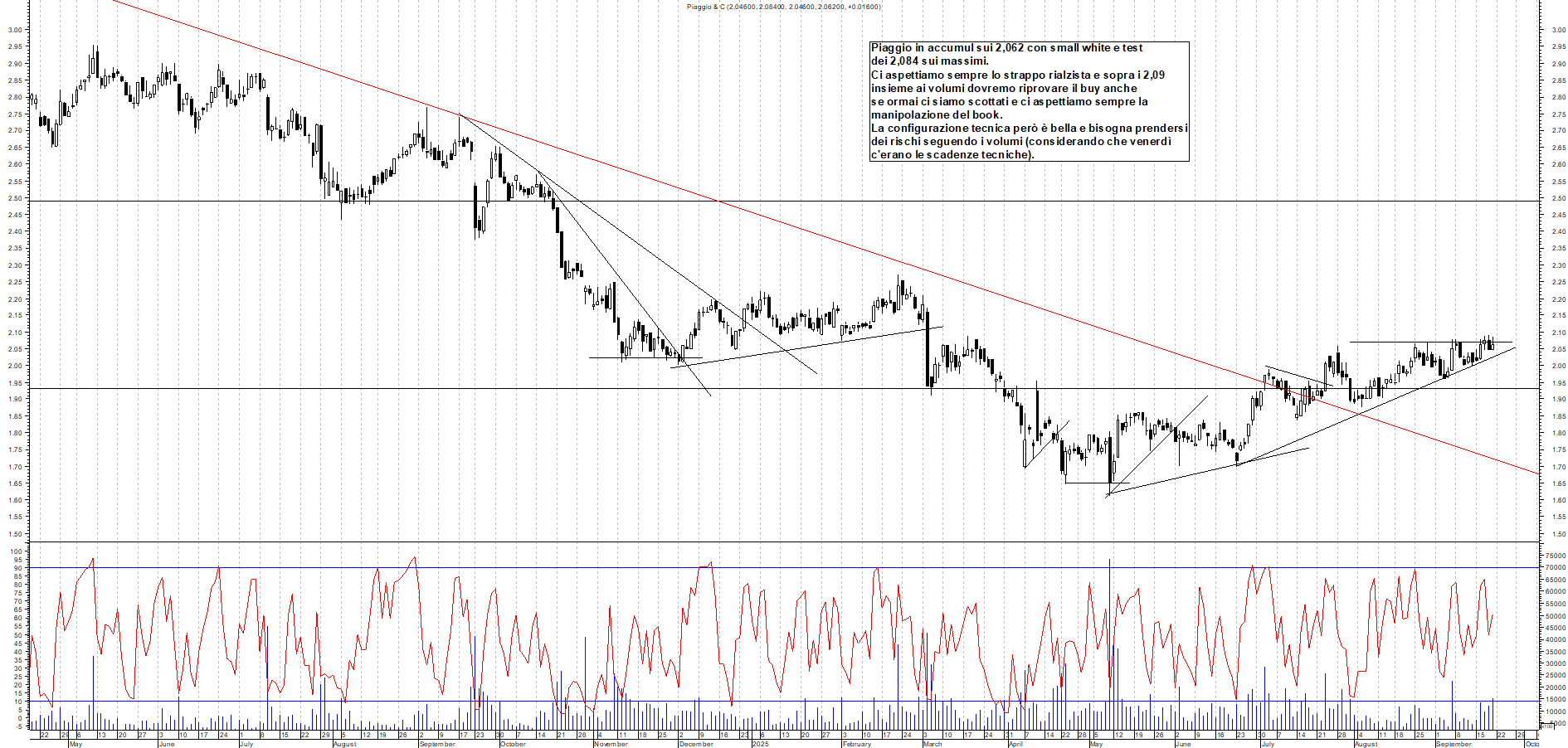
Task: Select the black horizontal support line at 2.50
Action: coord(784,202)
